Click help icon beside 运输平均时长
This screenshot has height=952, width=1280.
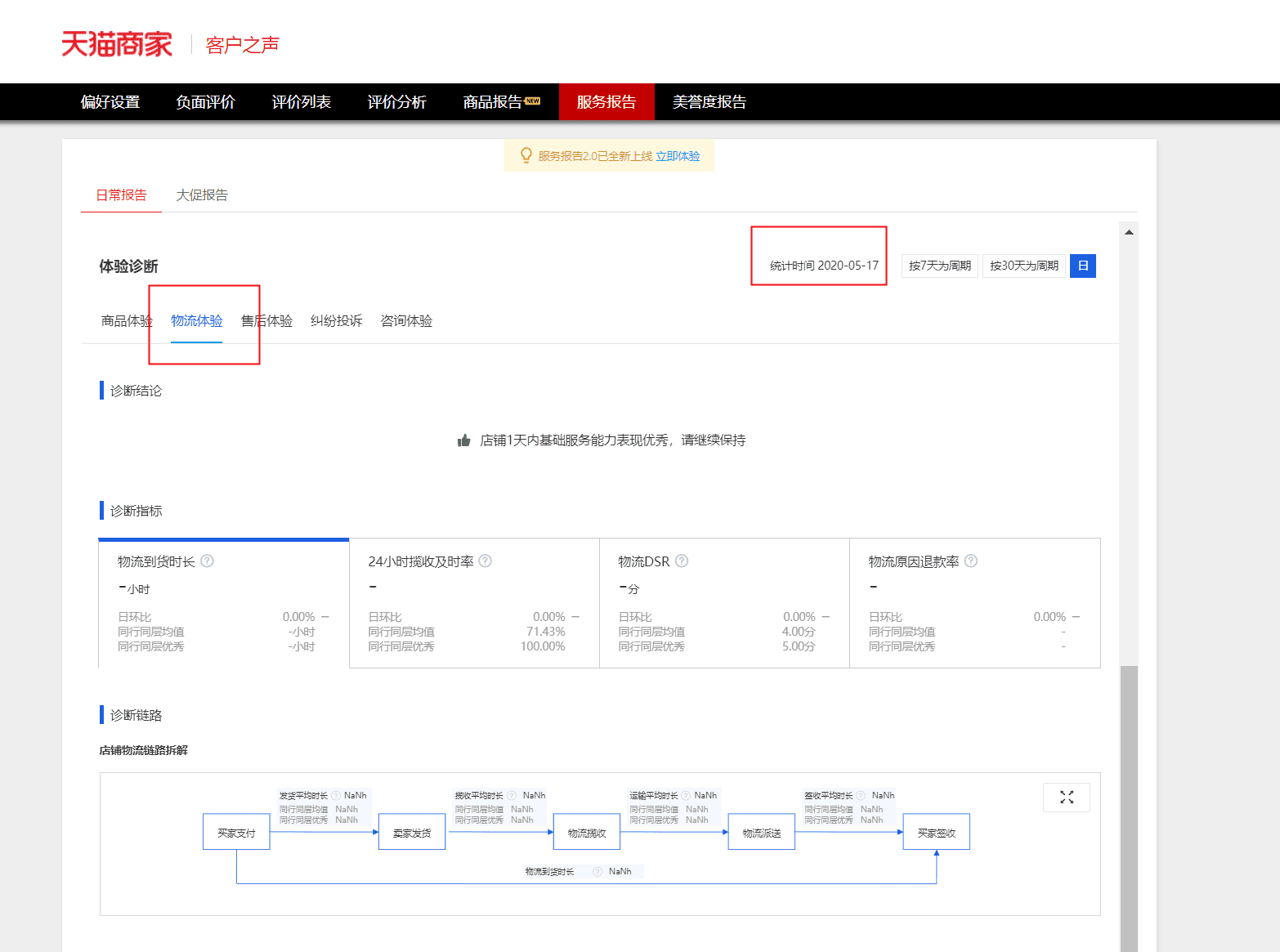click(687, 796)
